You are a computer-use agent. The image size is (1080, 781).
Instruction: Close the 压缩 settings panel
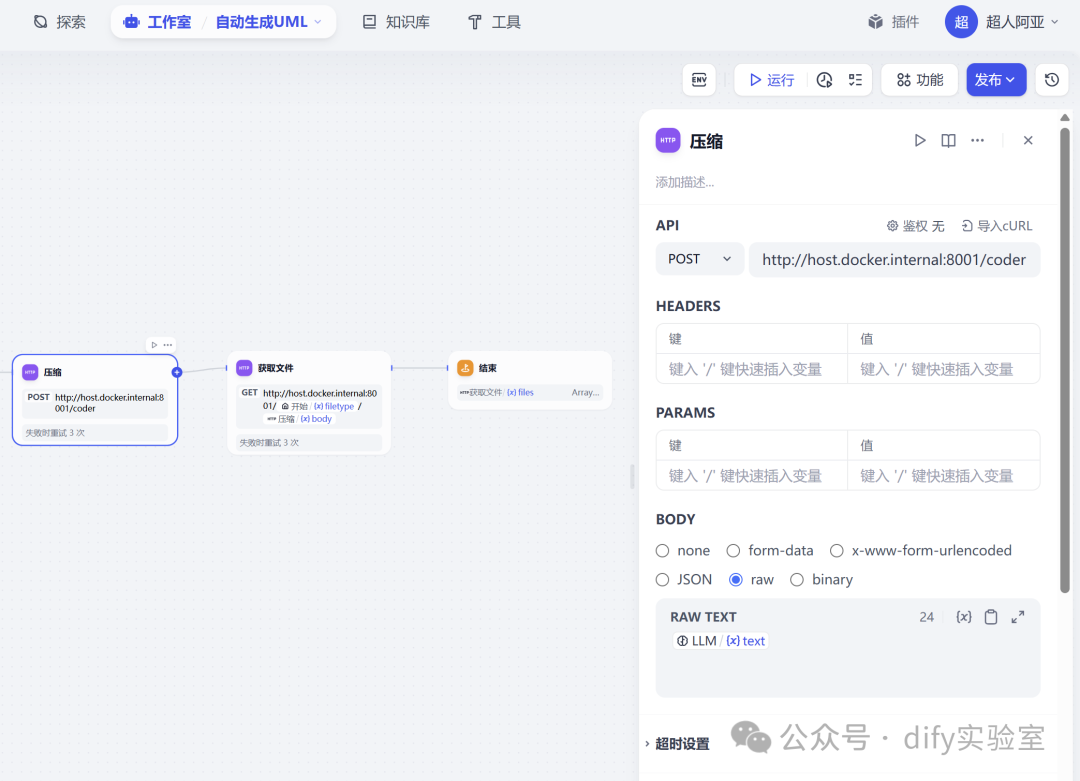coord(1028,140)
